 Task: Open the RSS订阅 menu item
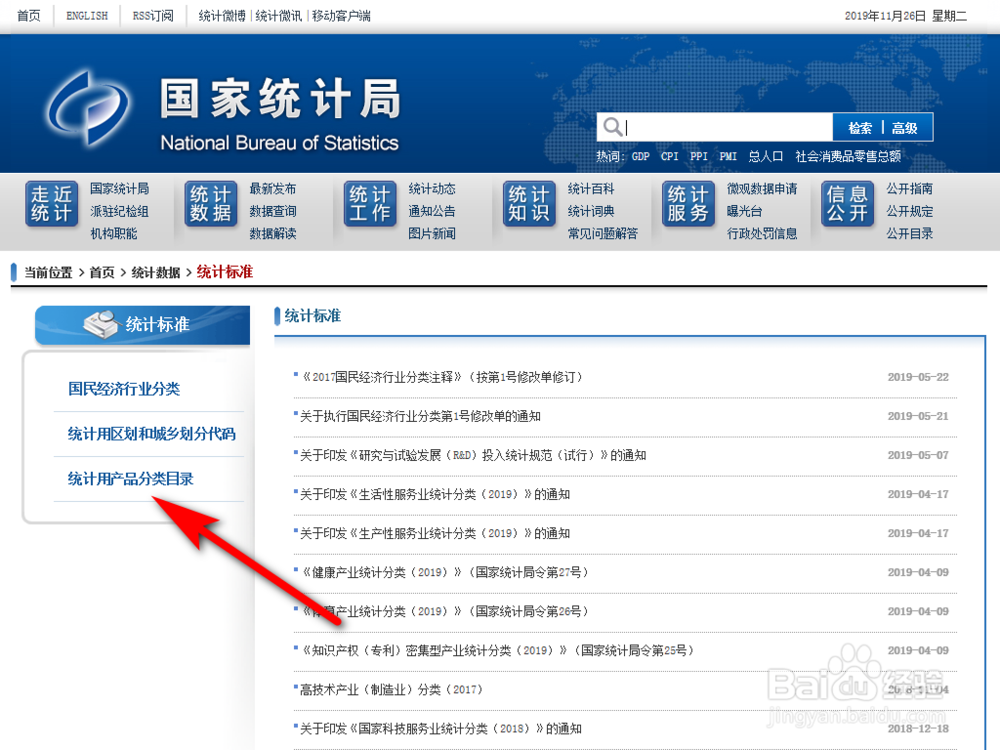pyautogui.click(x=152, y=15)
